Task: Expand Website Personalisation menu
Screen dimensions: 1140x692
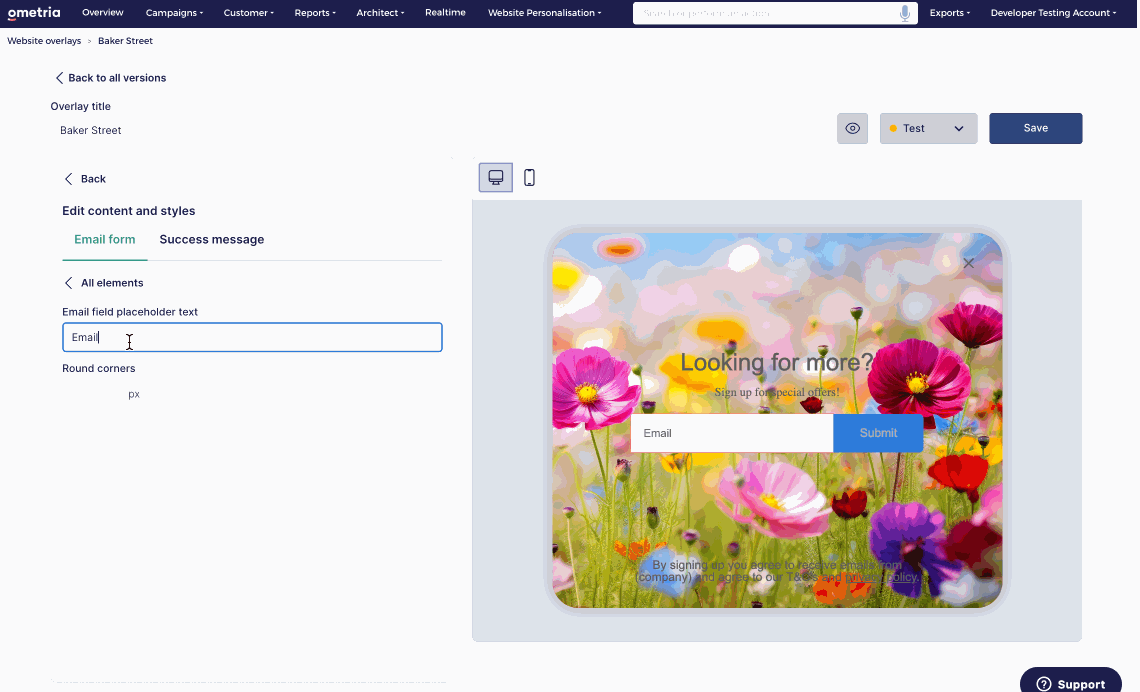Action: pos(544,13)
